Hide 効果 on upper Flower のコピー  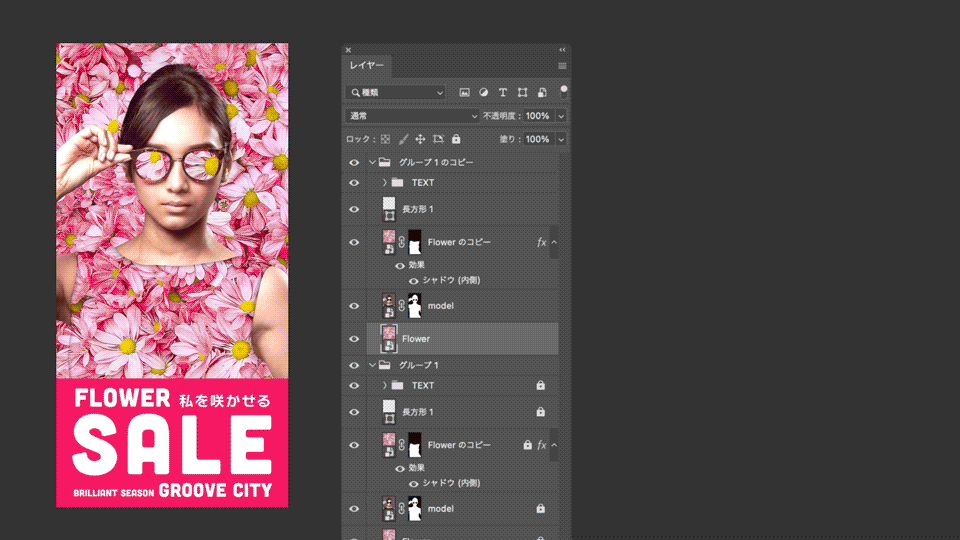[x=400, y=266]
